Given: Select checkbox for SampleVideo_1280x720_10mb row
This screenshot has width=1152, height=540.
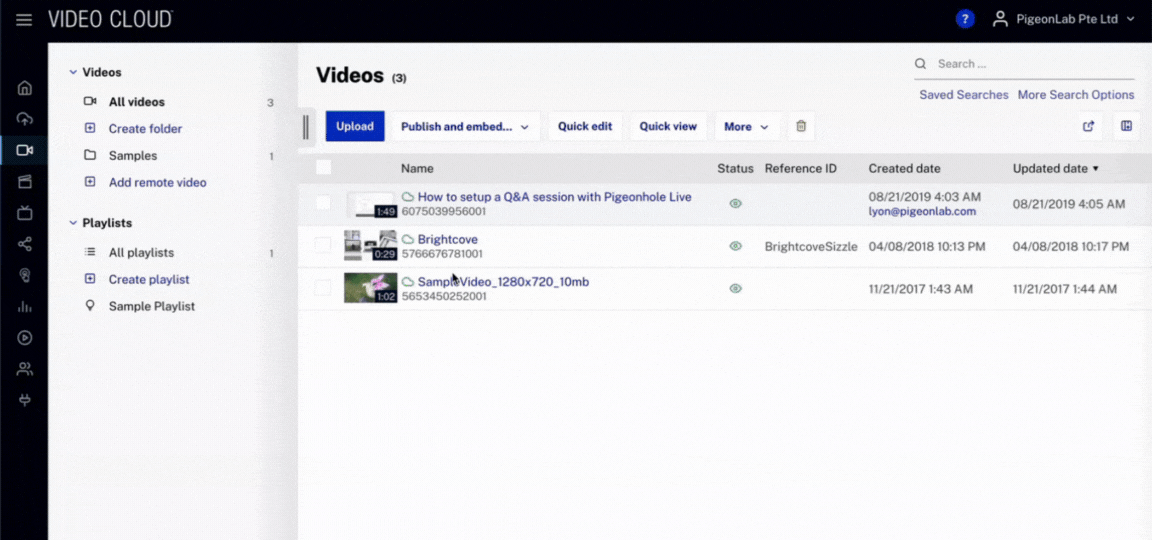Looking at the screenshot, I should pos(323,288).
